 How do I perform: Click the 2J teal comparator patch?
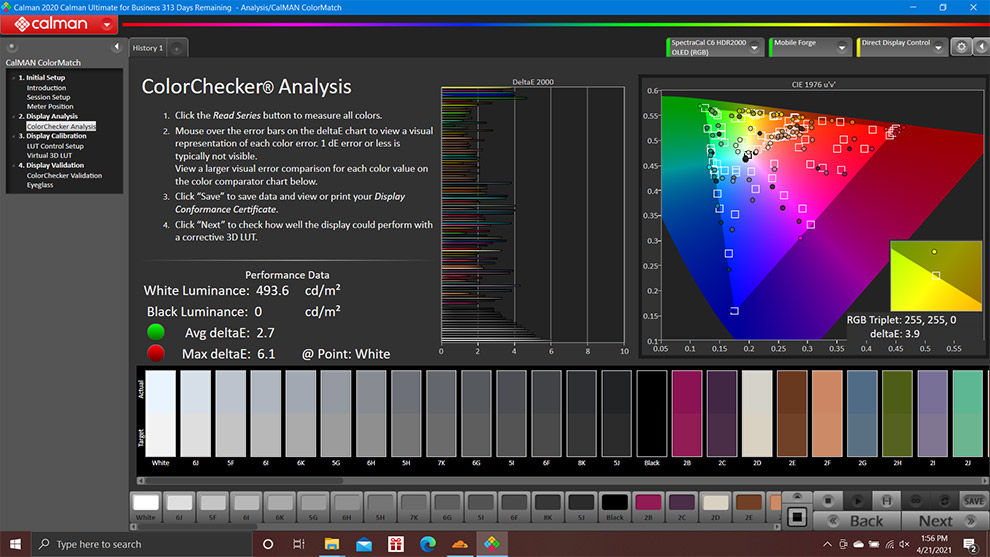click(x=967, y=413)
